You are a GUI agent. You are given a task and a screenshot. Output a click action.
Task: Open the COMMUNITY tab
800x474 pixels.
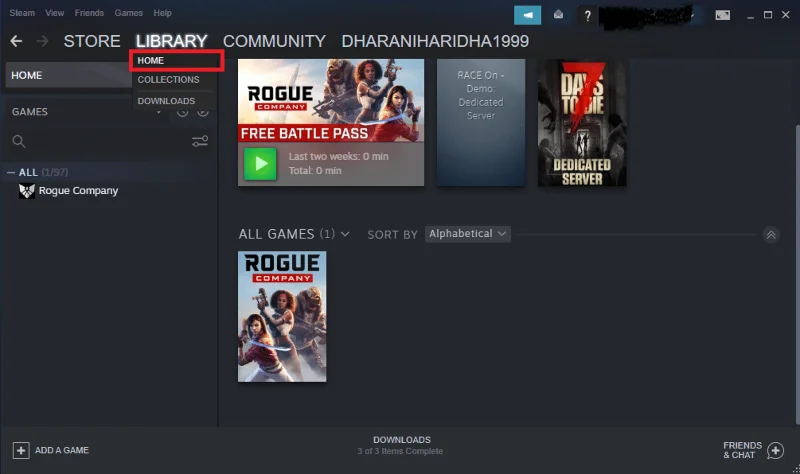(274, 41)
